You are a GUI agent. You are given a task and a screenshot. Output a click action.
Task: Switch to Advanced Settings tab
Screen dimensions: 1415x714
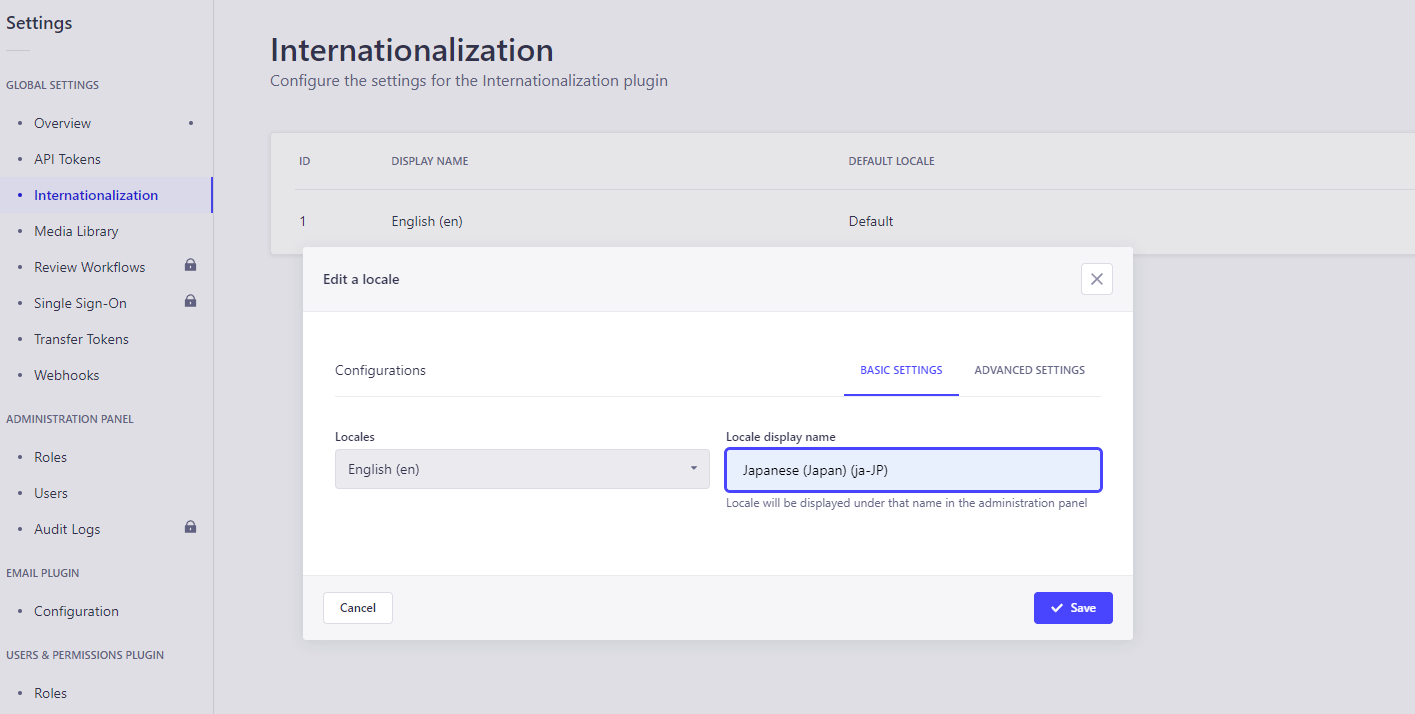click(1029, 370)
